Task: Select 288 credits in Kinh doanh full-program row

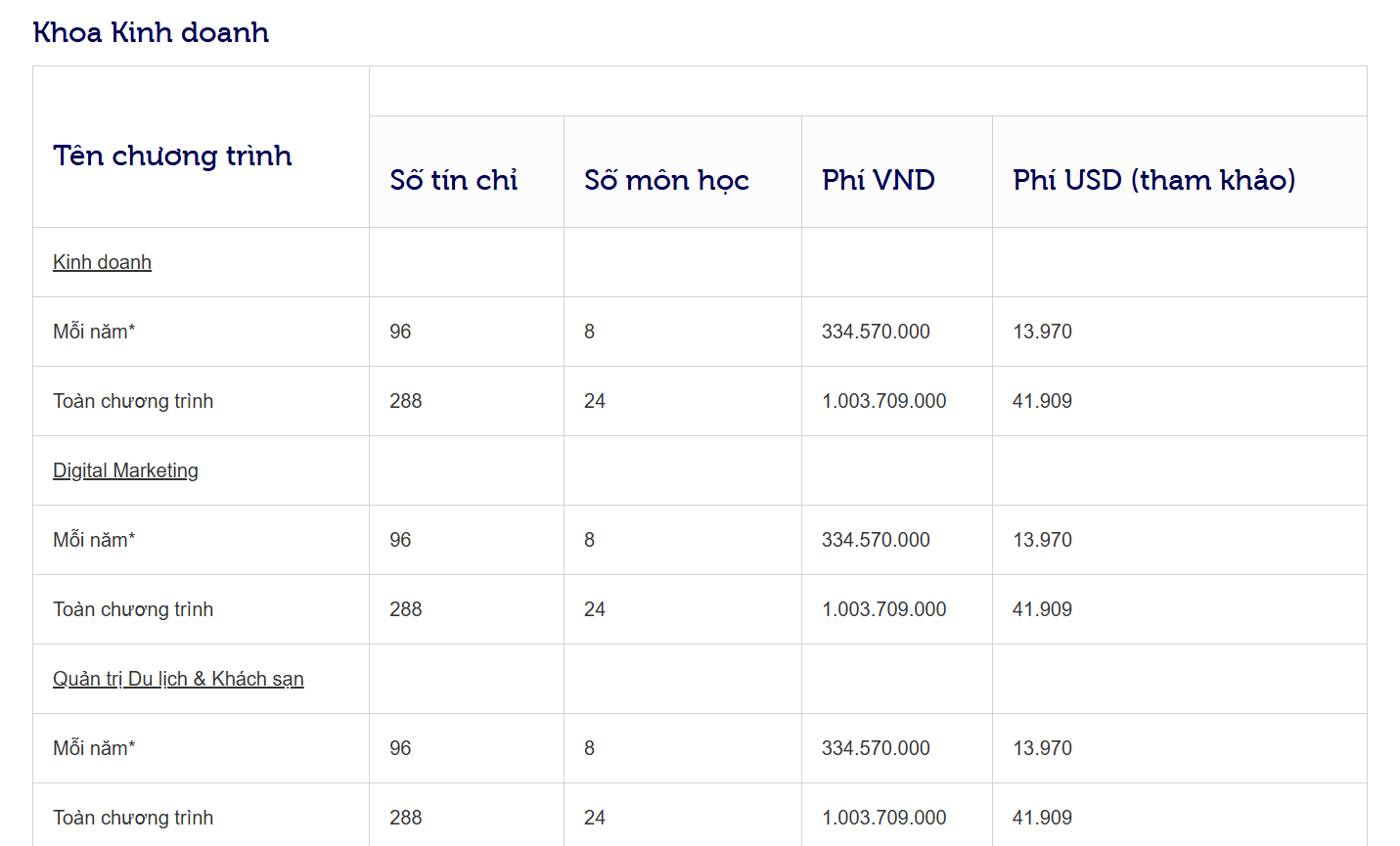Action: pyautogui.click(x=406, y=401)
